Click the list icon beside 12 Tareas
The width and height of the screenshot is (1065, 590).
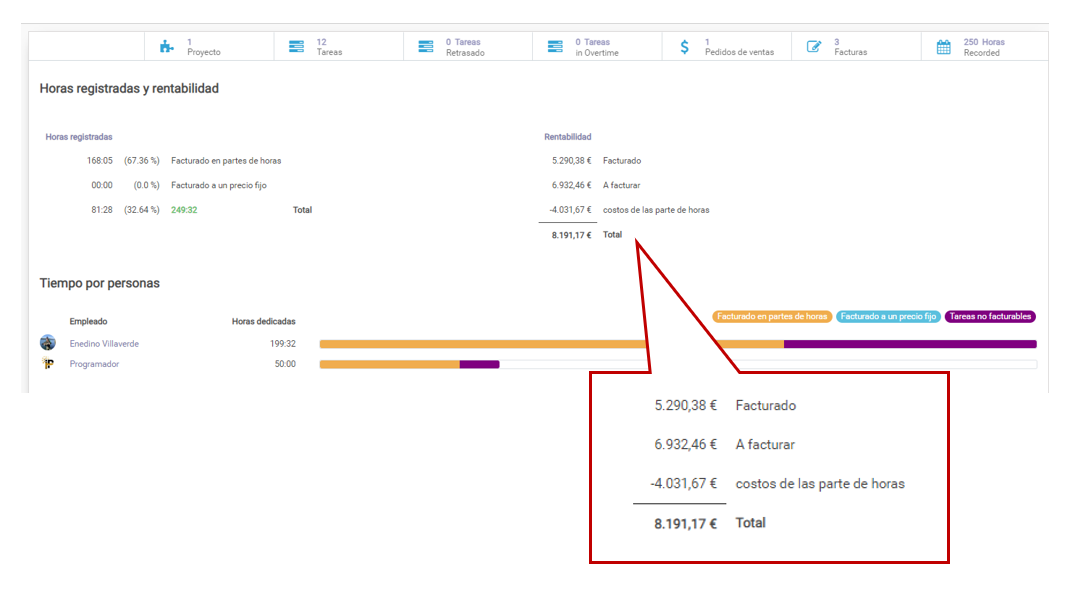pos(296,47)
